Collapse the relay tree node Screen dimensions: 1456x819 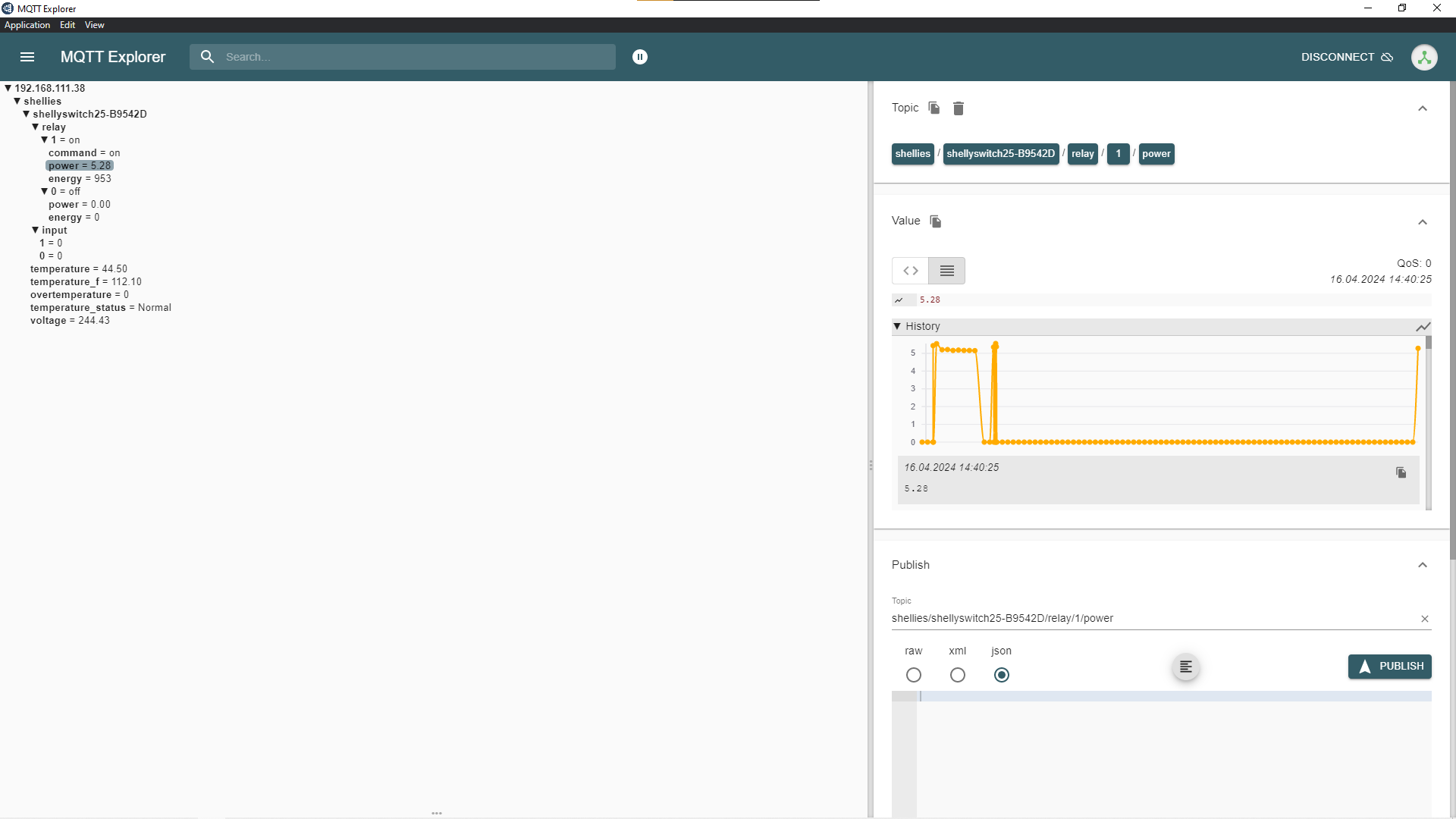(x=36, y=127)
